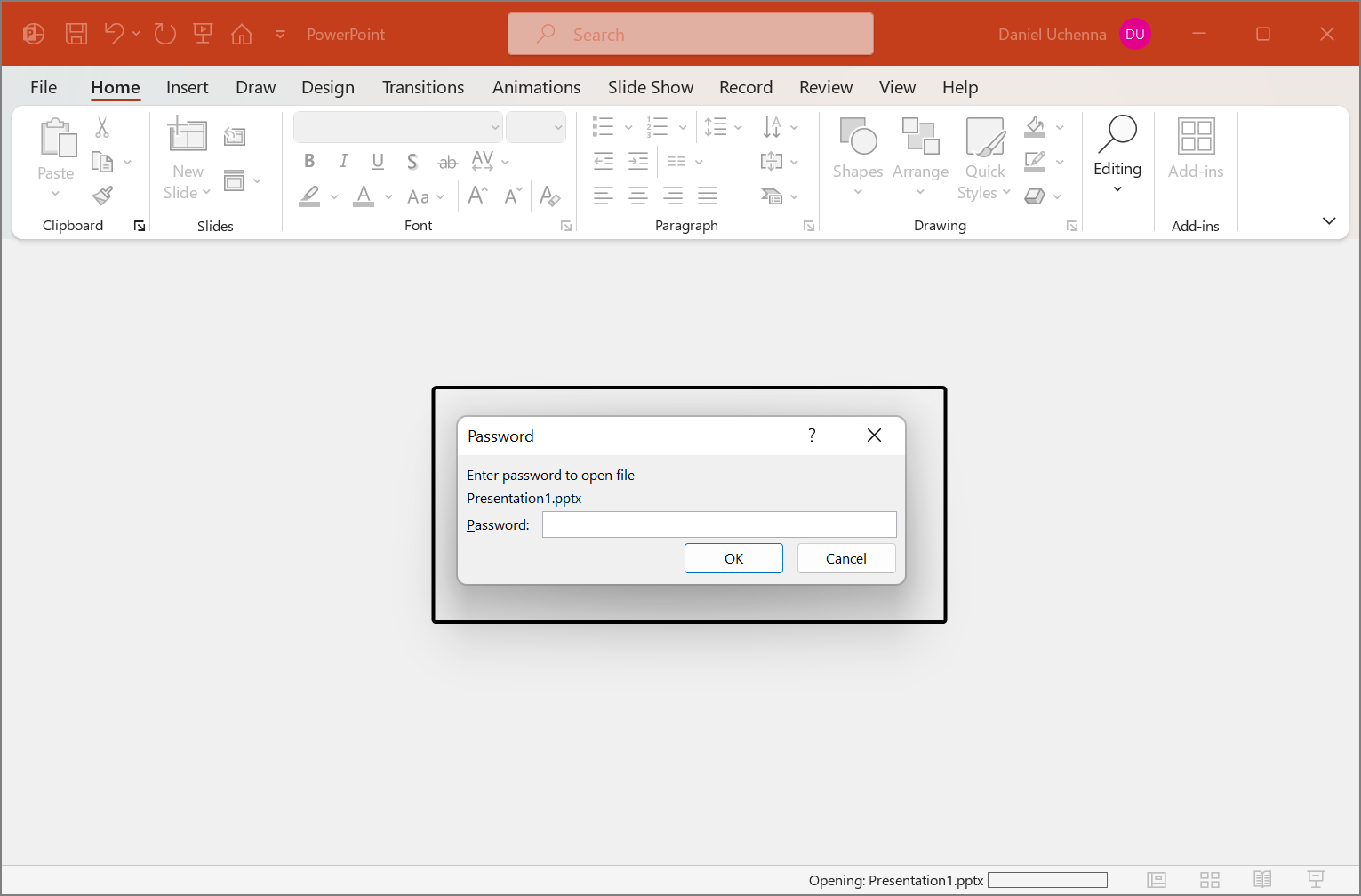Image resolution: width=1361 pixels, height=896 pixels.
Task: Switch to Slide Sorter view icon
Action: 1210,880
